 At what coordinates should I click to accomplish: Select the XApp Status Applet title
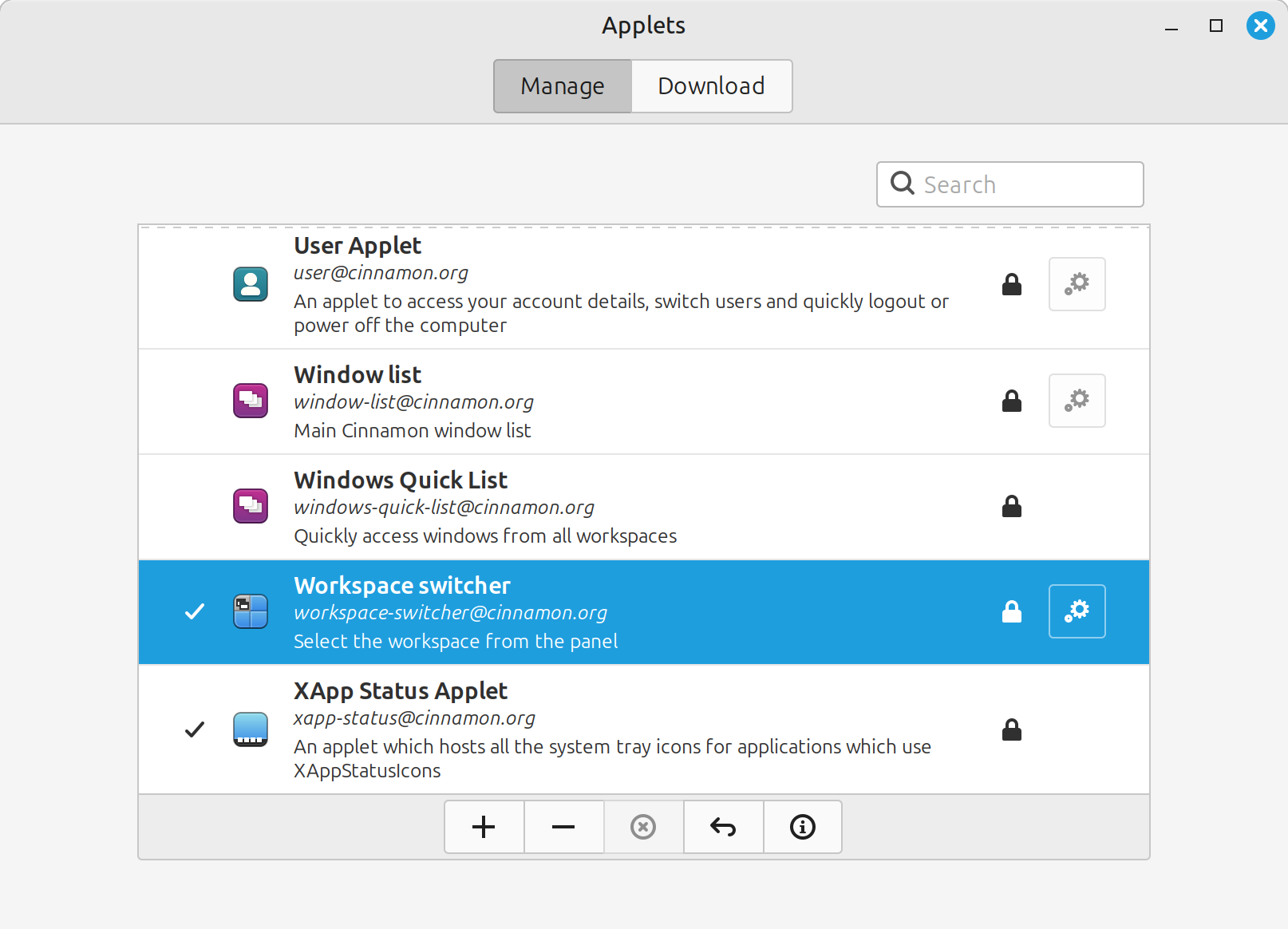tap(401, 691)
